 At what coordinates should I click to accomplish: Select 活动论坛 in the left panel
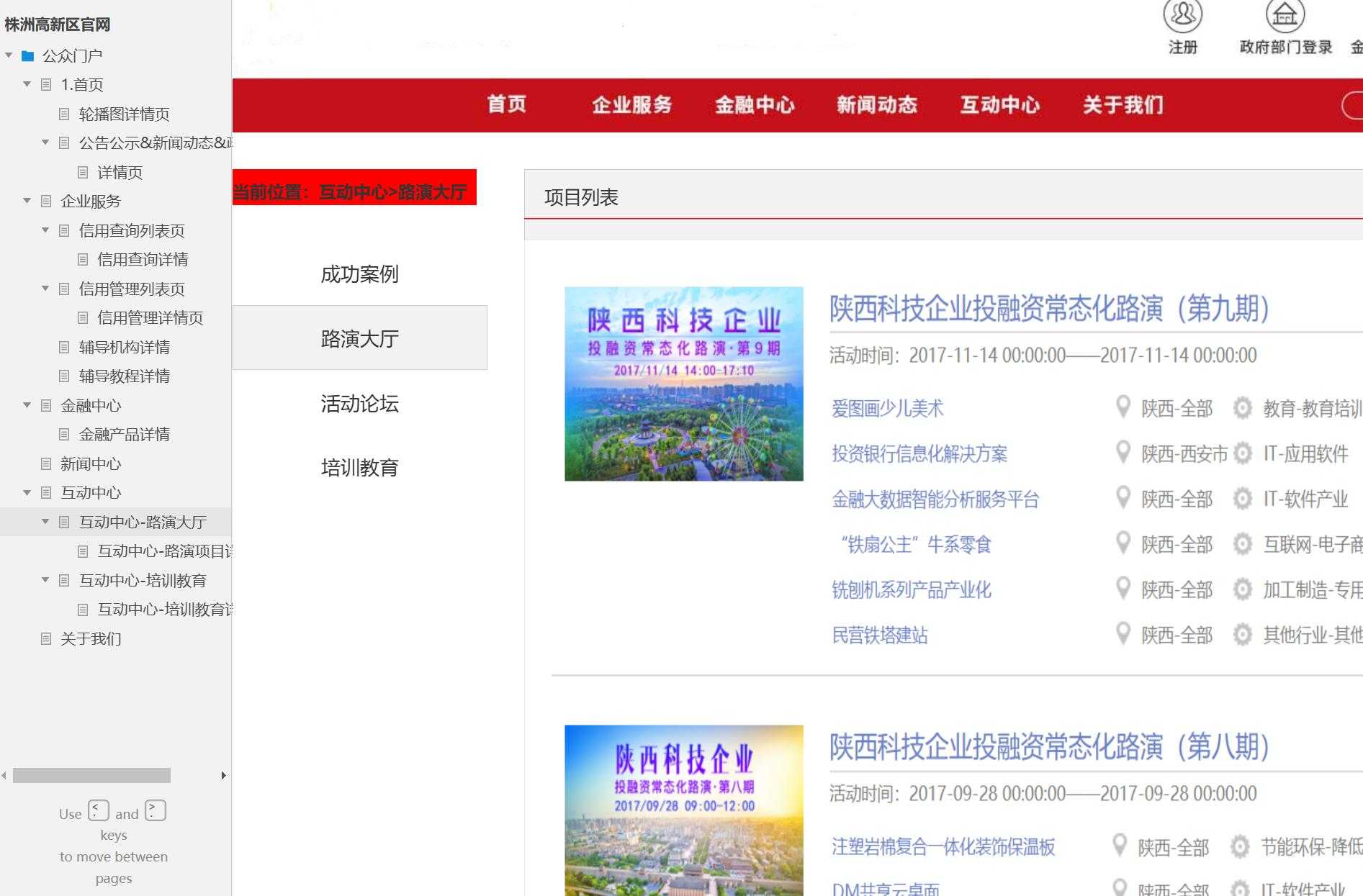[360, 404]
